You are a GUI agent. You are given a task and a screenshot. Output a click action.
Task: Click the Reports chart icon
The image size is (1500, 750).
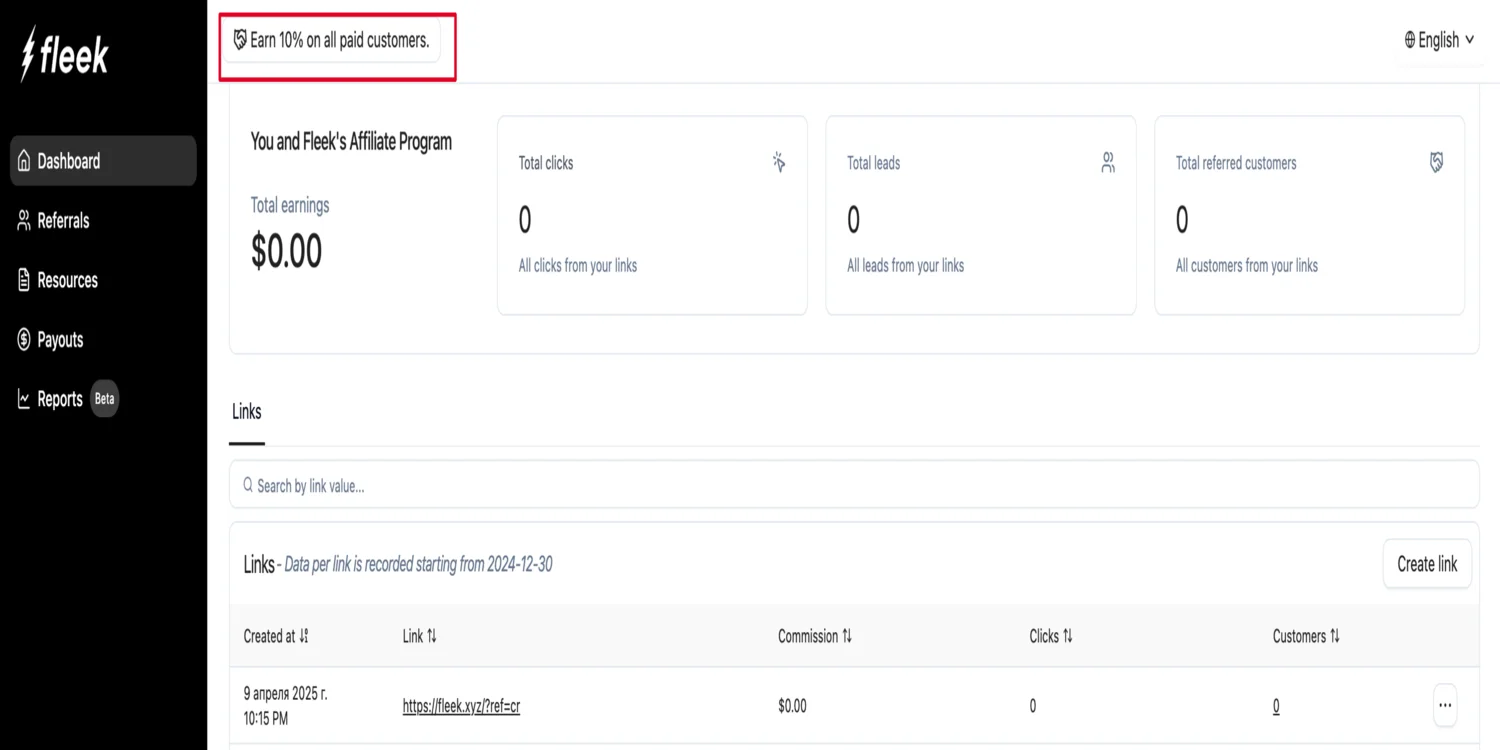[24, 399]
